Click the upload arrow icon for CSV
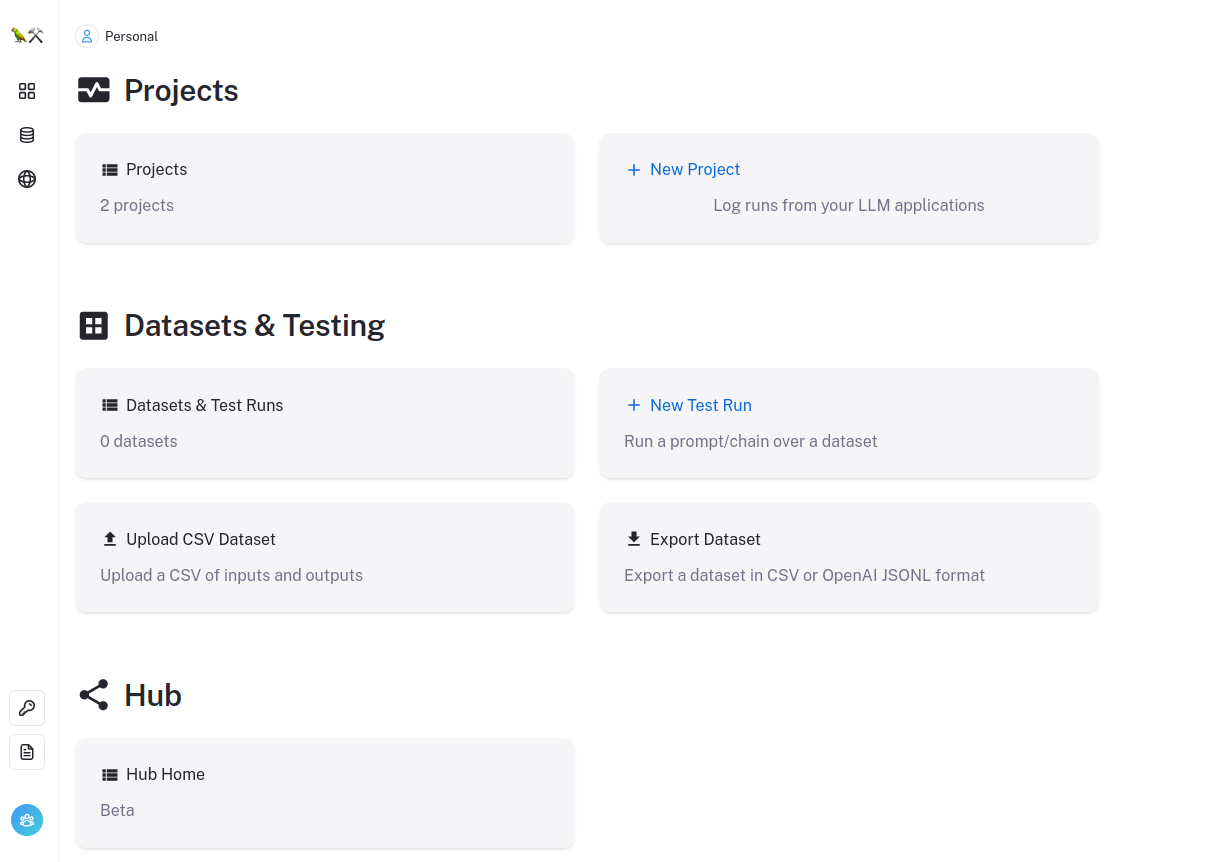The width and height of the screenshot is (1214, 862). pos(110,539)
